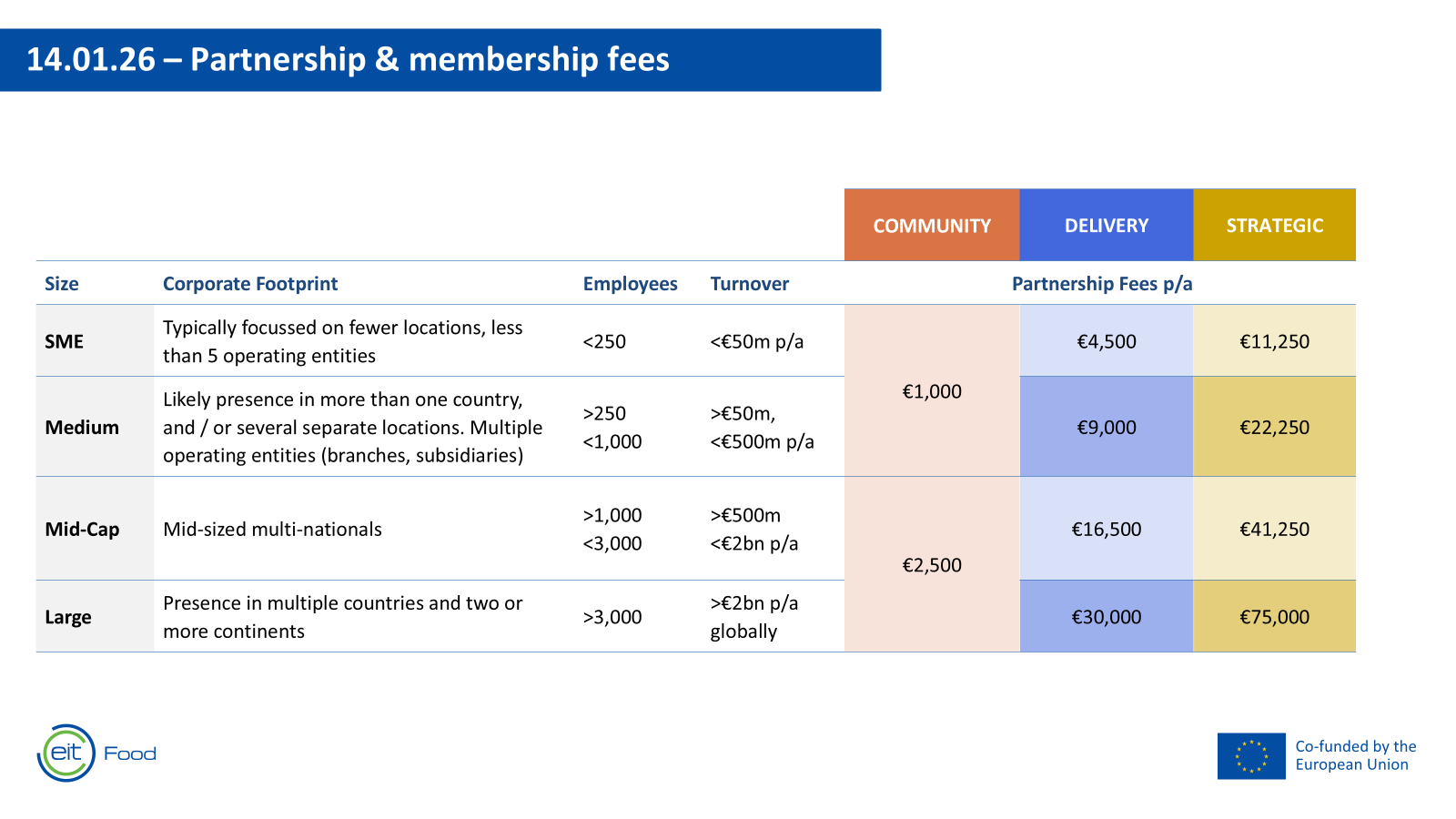Click the Employees column header
Screen dimensions: 1456x819
(631, 284)
